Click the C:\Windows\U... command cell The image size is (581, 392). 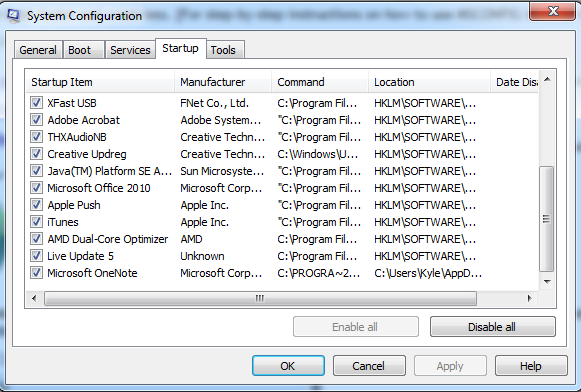click(x=318, y=154)
